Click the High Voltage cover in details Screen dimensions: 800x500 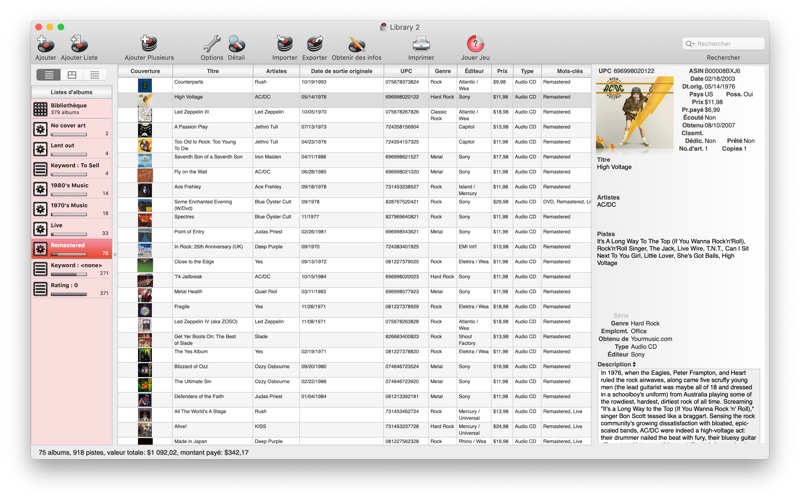(634, 113)
